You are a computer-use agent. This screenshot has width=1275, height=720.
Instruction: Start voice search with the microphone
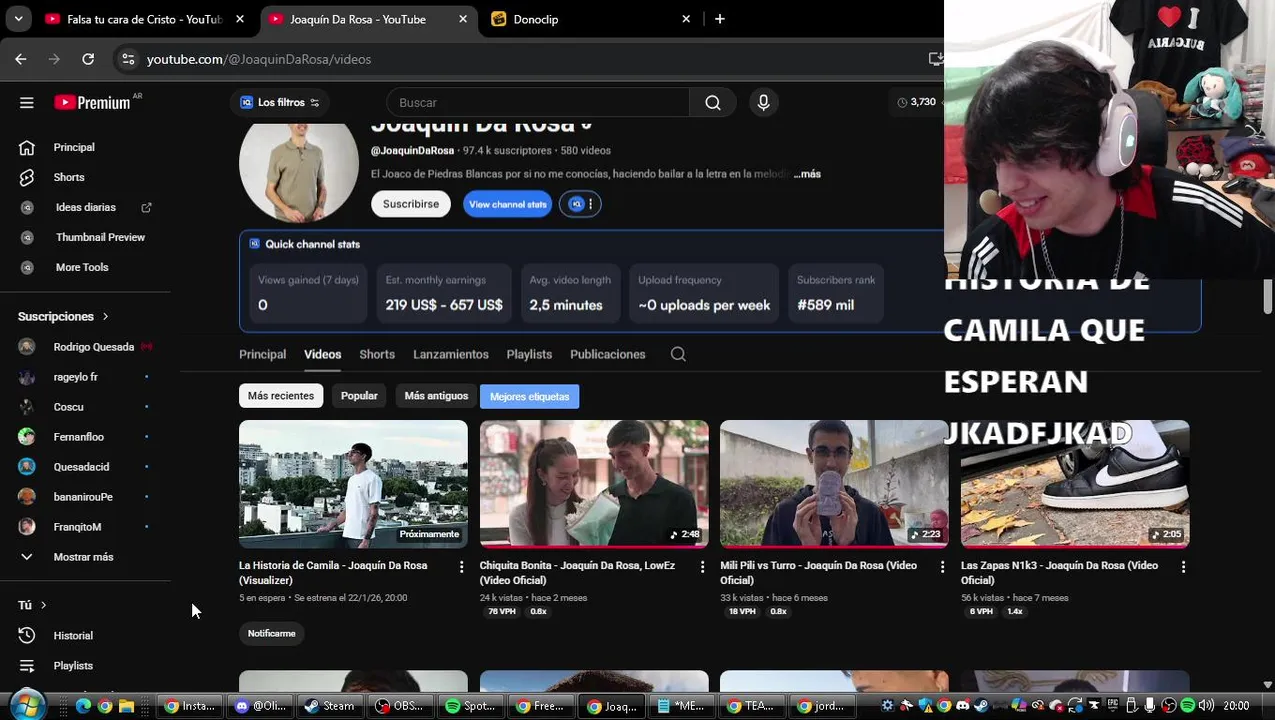[764, 102]
